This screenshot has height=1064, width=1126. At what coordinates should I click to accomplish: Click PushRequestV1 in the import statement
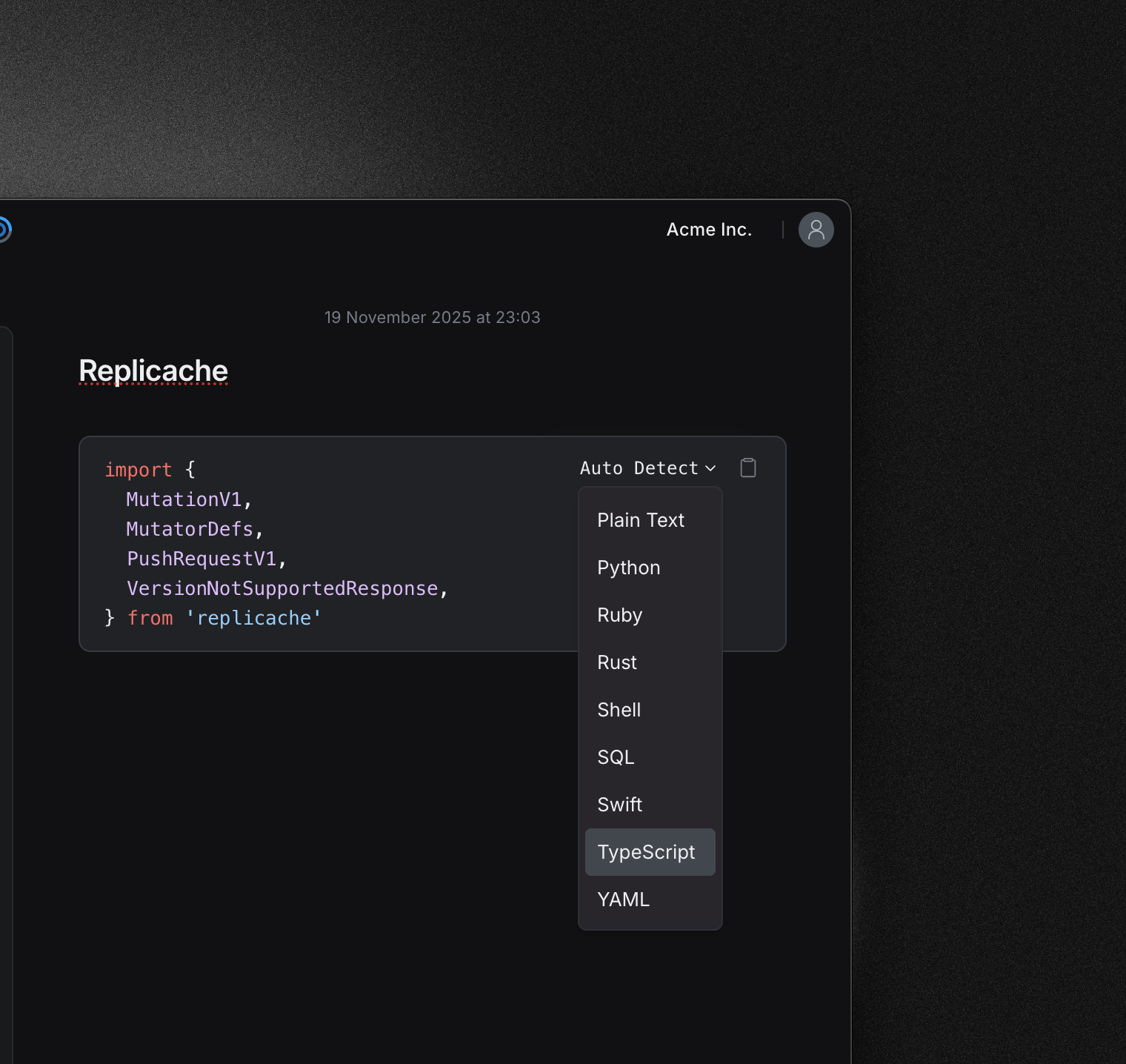(201, 559)
